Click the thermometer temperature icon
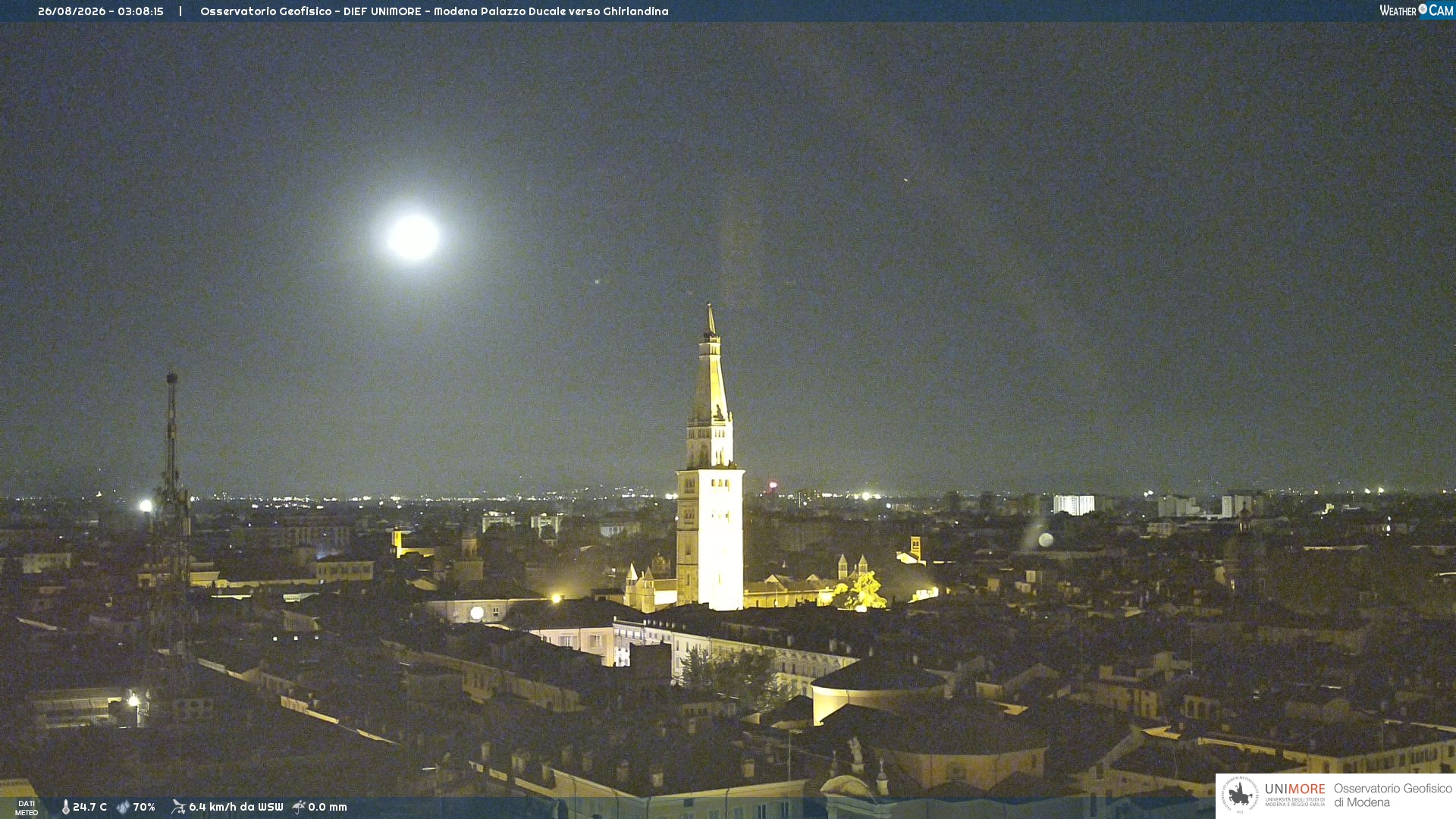The width and height of the screenshot is (1456, 819). [65, 807]
